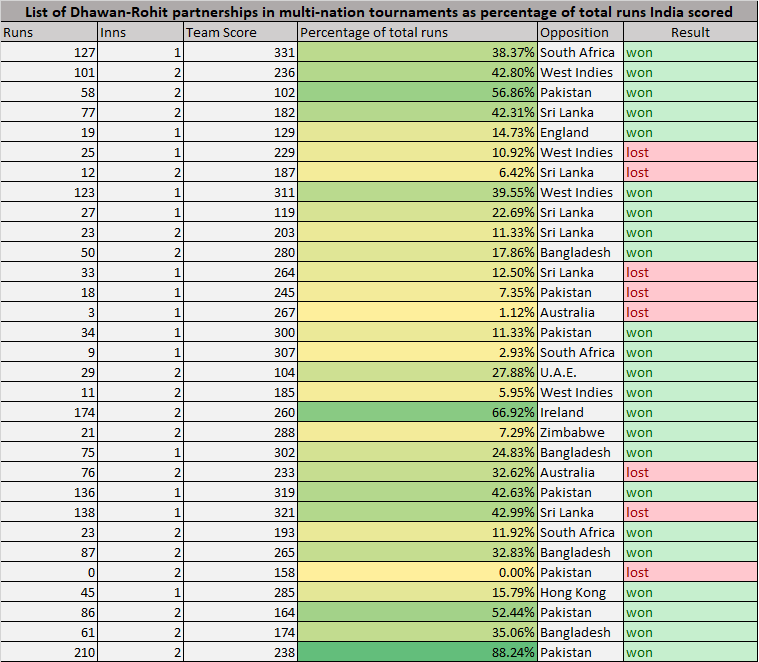The width and height of the screenshot is (759, 662).
Task: Select the percentage cell 32.83%
Action: [x=417, y=552]
